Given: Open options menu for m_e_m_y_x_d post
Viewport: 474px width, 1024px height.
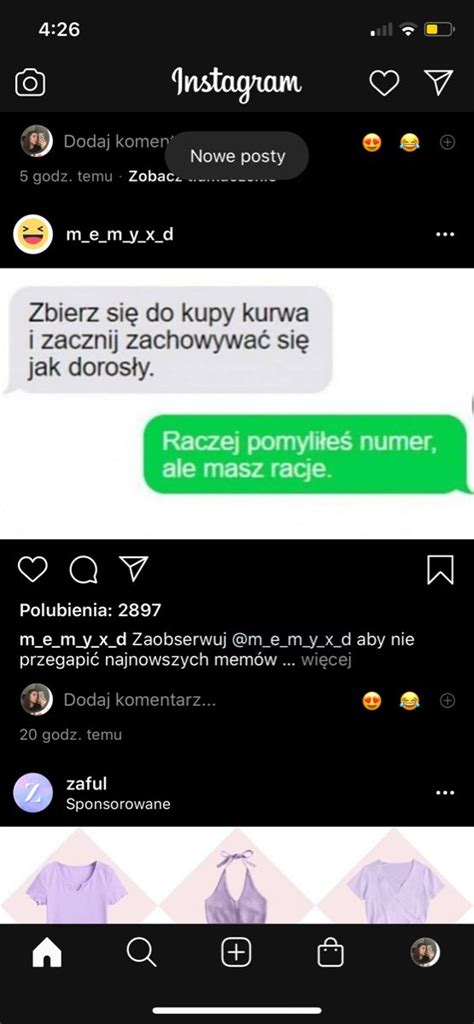Looking at the screenshot, I should [445, 235].
